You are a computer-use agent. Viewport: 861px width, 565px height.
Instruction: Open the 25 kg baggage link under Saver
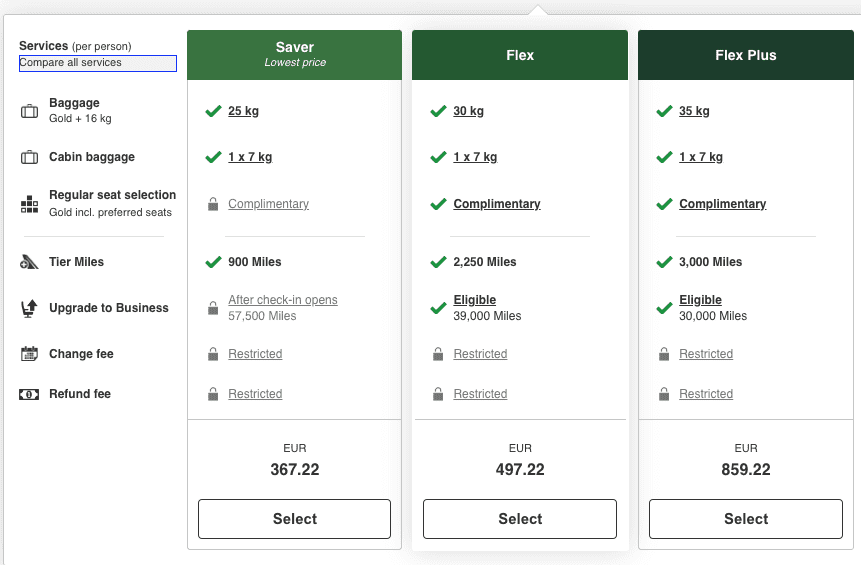click(x=243, y=111)
